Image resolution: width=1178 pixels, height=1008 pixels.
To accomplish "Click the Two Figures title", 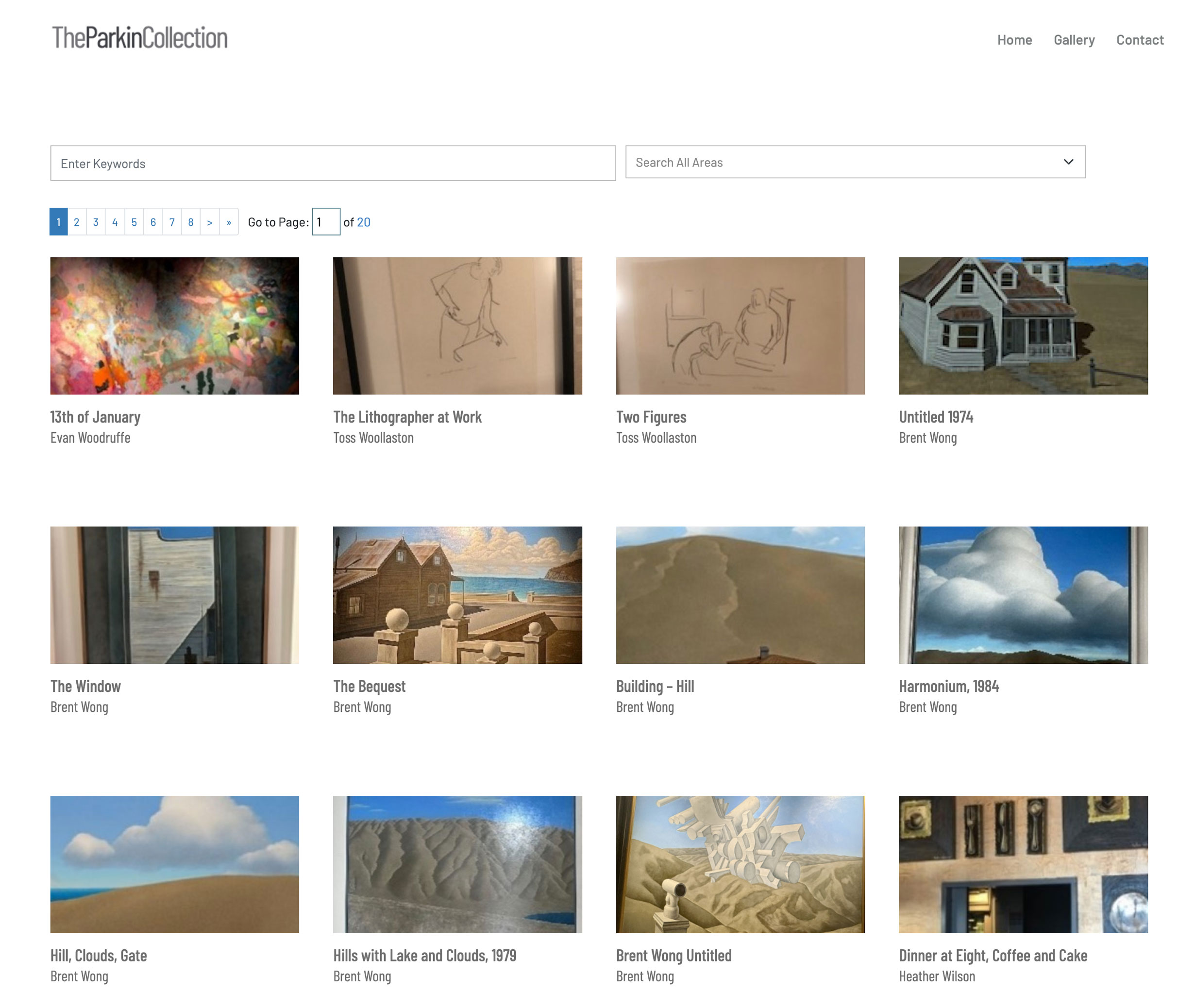I will 651,417.
